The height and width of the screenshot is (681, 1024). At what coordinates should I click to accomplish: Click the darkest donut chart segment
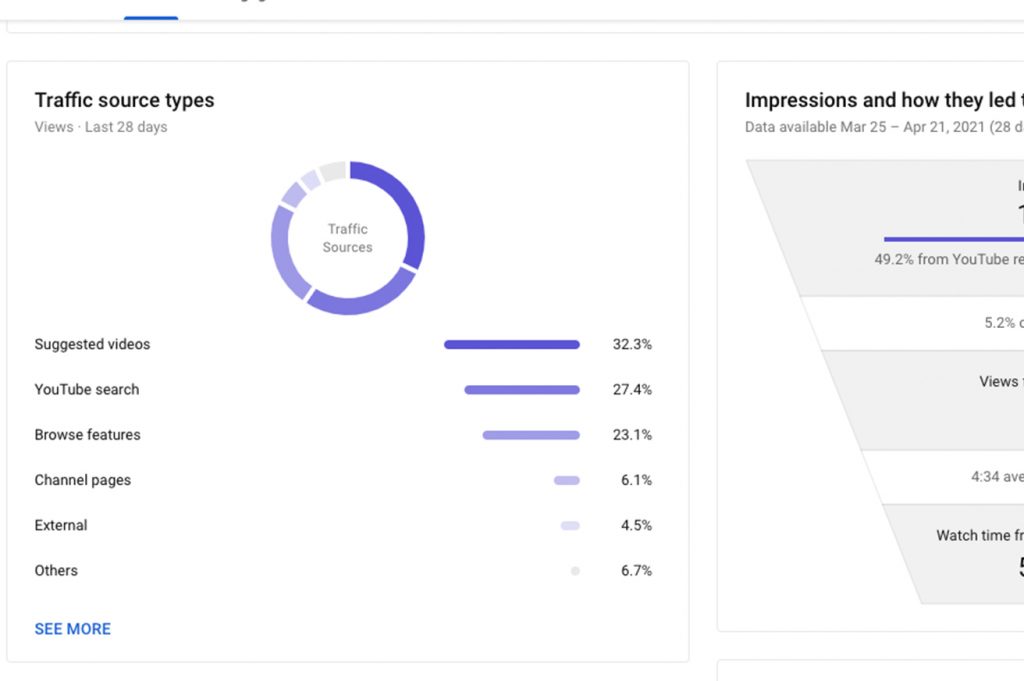(407, 210)
